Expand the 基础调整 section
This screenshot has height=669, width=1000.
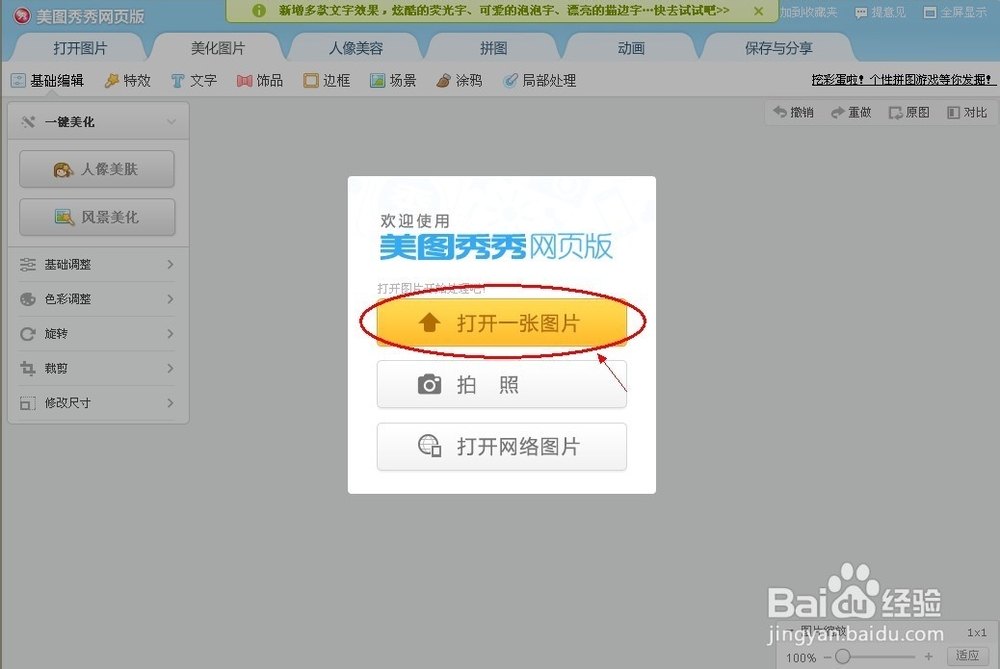tap(97, 264)
